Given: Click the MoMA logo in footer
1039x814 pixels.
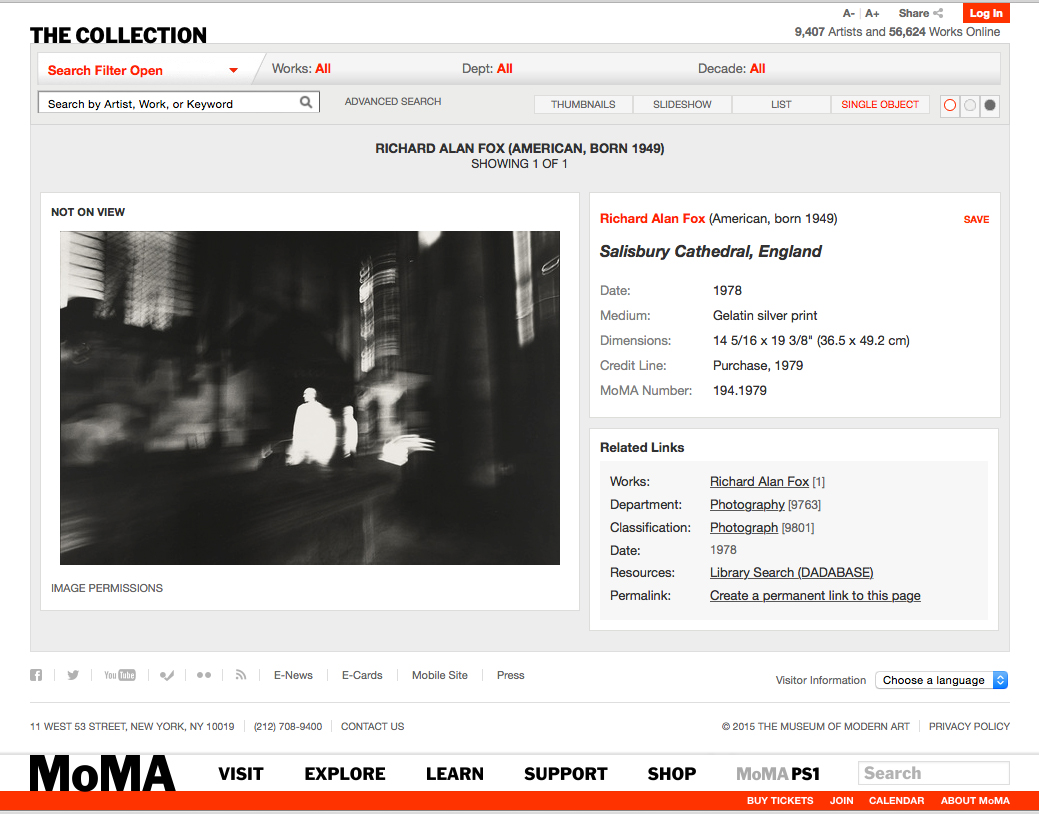Looking at the screenshot, I should (102, 774).
